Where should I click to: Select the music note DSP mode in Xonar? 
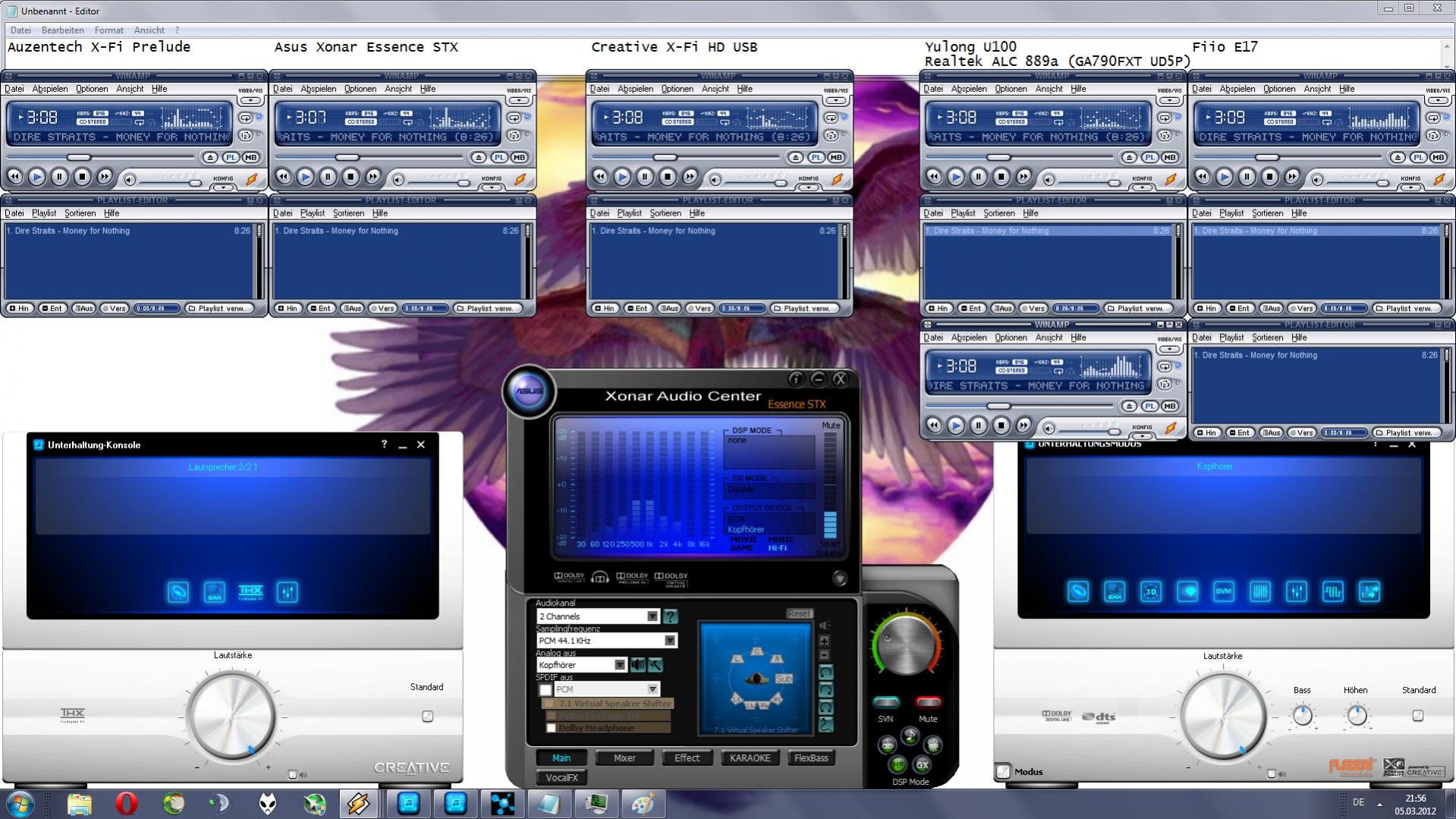point(910,736)
